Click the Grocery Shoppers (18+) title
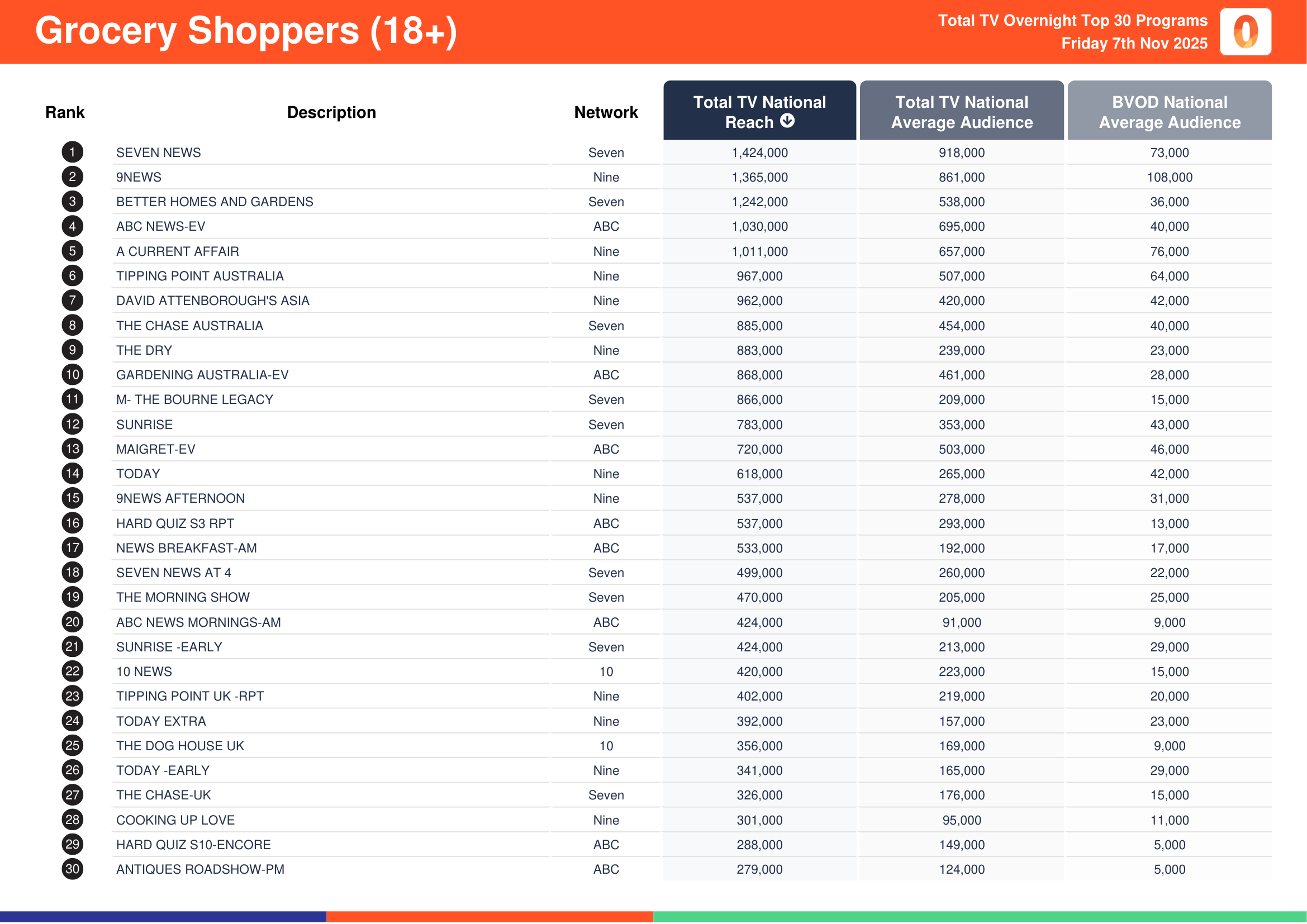The height and width of the screenshot is (924, 1307). (246, 31)
